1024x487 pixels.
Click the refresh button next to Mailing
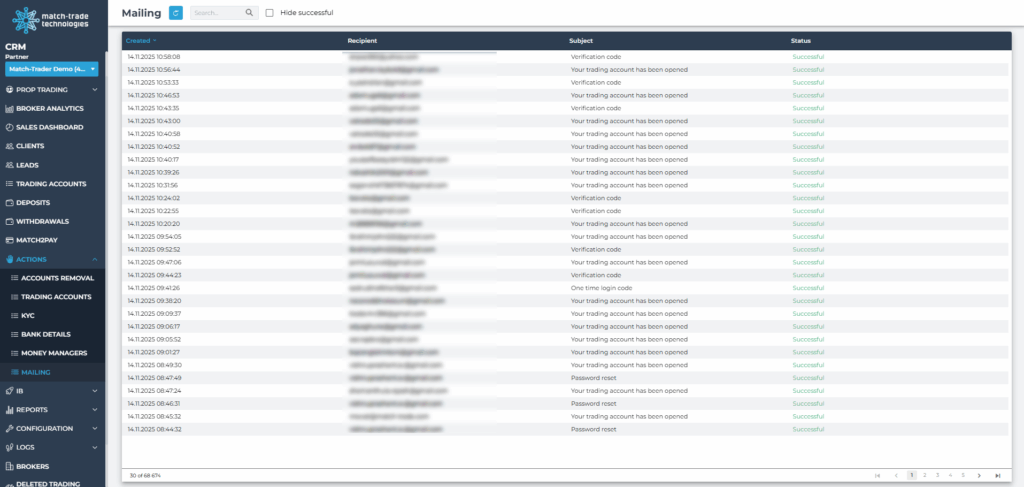click(x=176, y=13)
